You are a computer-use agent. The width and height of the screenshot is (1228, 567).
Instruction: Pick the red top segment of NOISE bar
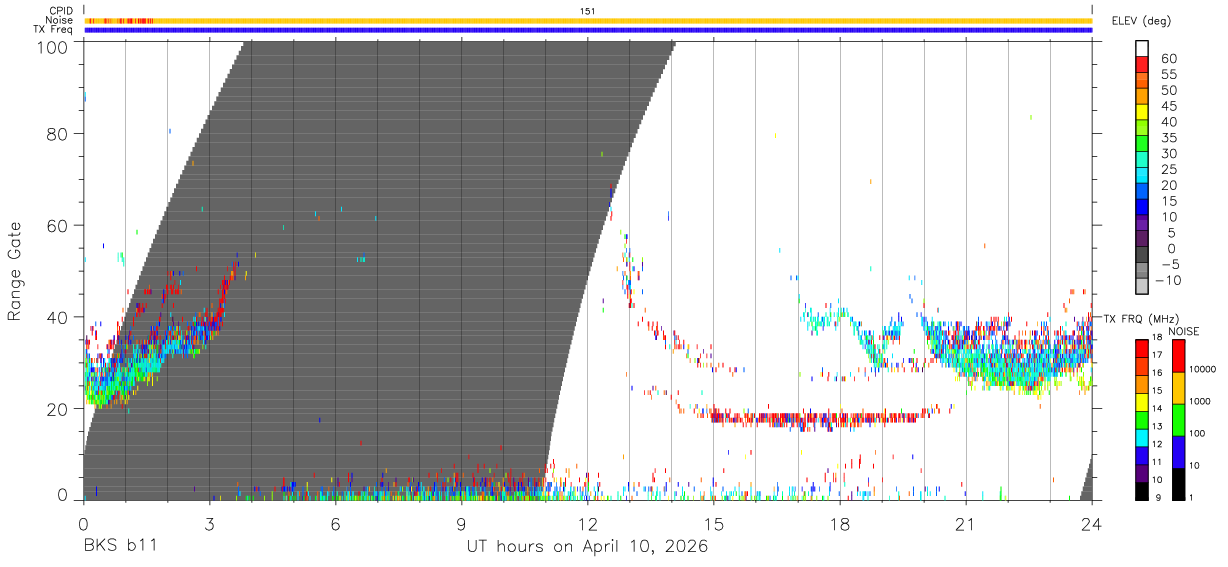tap(1179, 356)
